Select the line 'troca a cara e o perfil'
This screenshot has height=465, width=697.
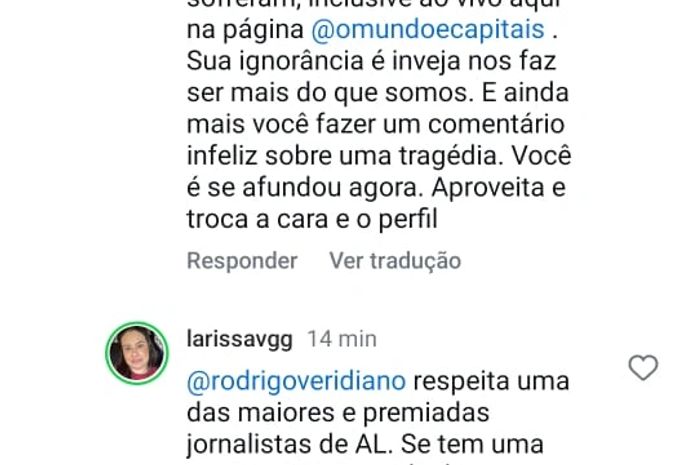click(x=312, y=219)
